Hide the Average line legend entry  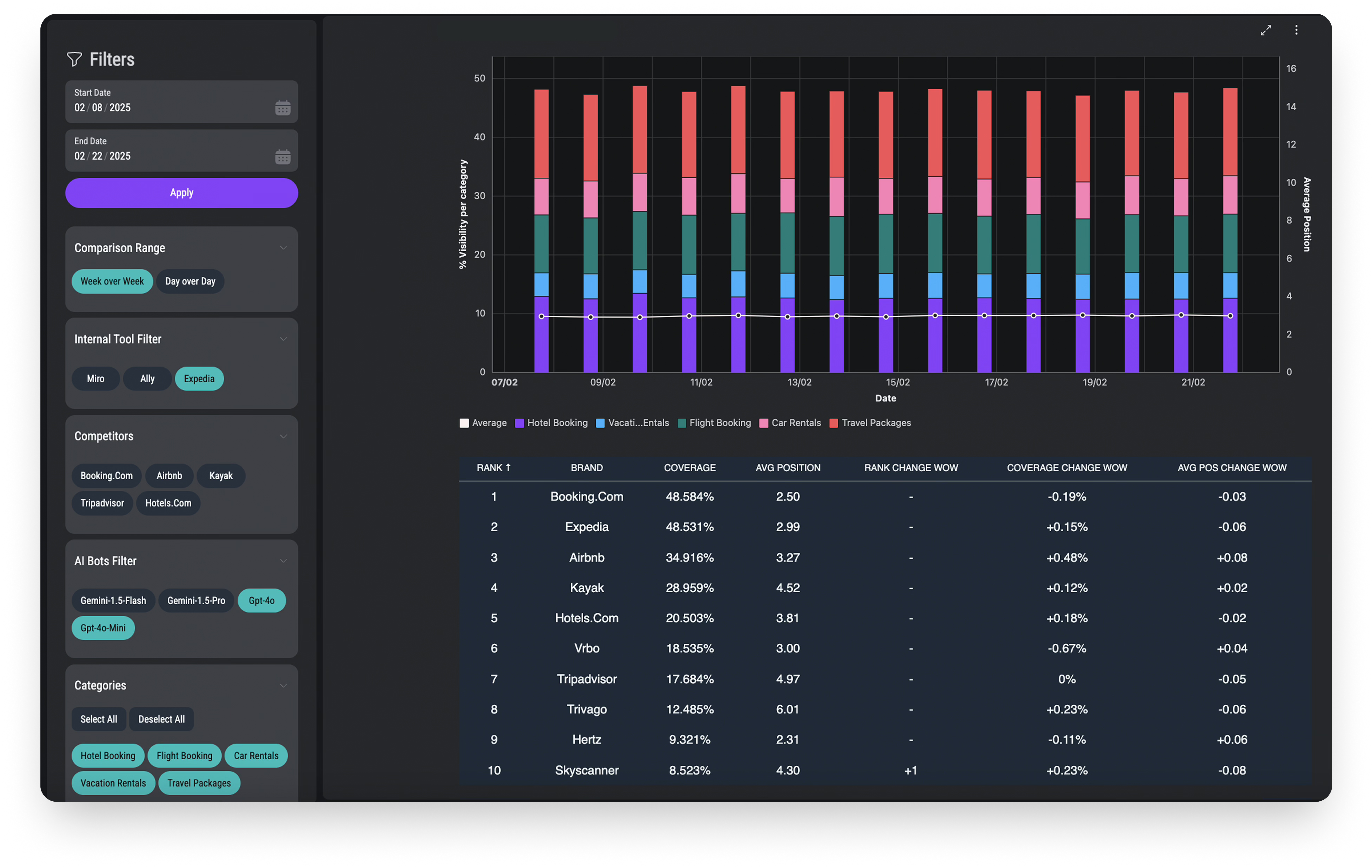(x=483, y=423)
